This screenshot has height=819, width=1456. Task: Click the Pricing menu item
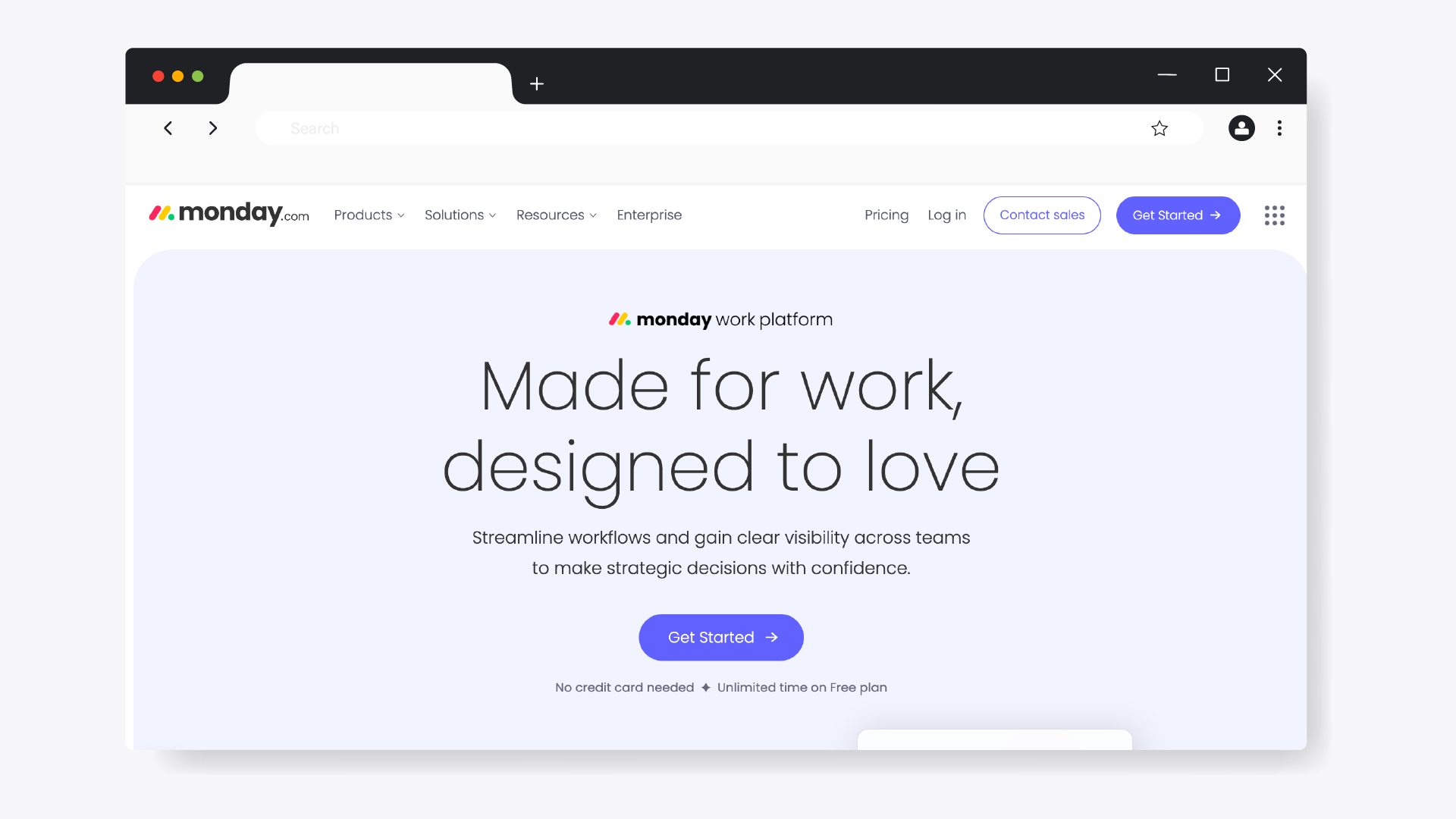coord(886,215)
